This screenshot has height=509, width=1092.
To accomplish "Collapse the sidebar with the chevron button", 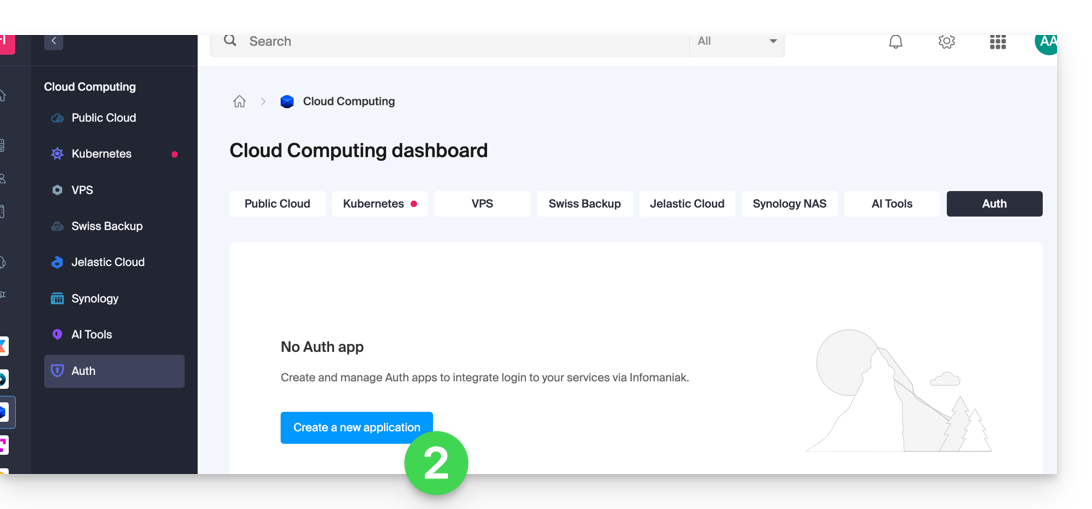I will (54, 41).
